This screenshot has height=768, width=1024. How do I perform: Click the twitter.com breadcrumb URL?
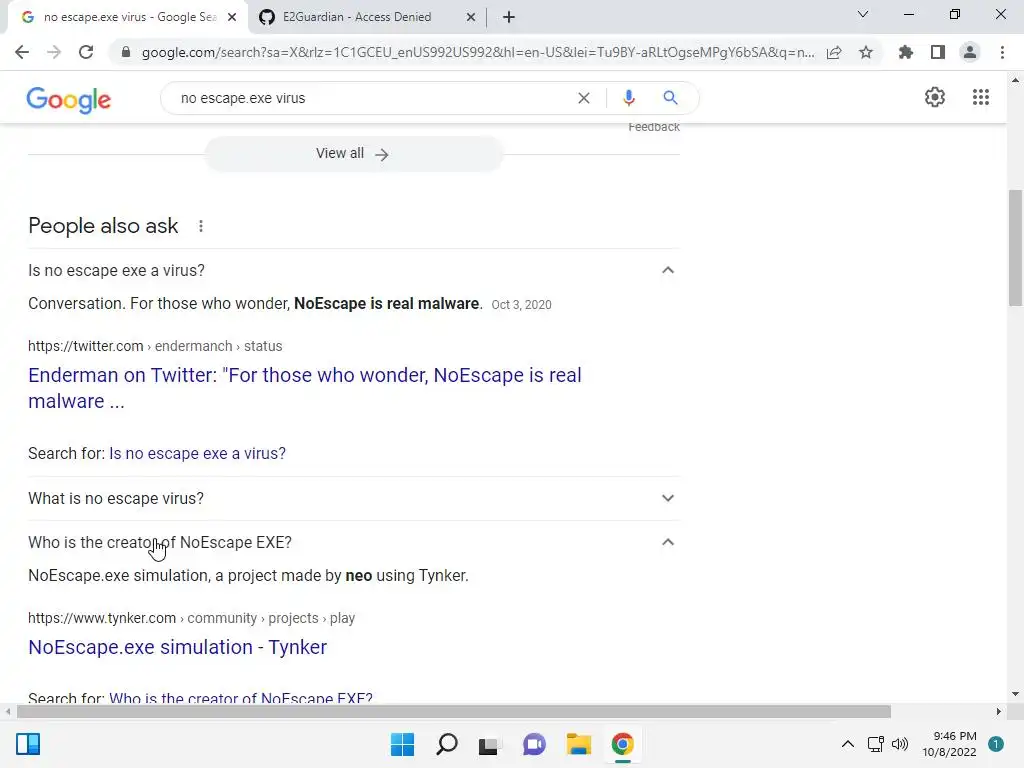pyautogui.click(x=155, y=346)
